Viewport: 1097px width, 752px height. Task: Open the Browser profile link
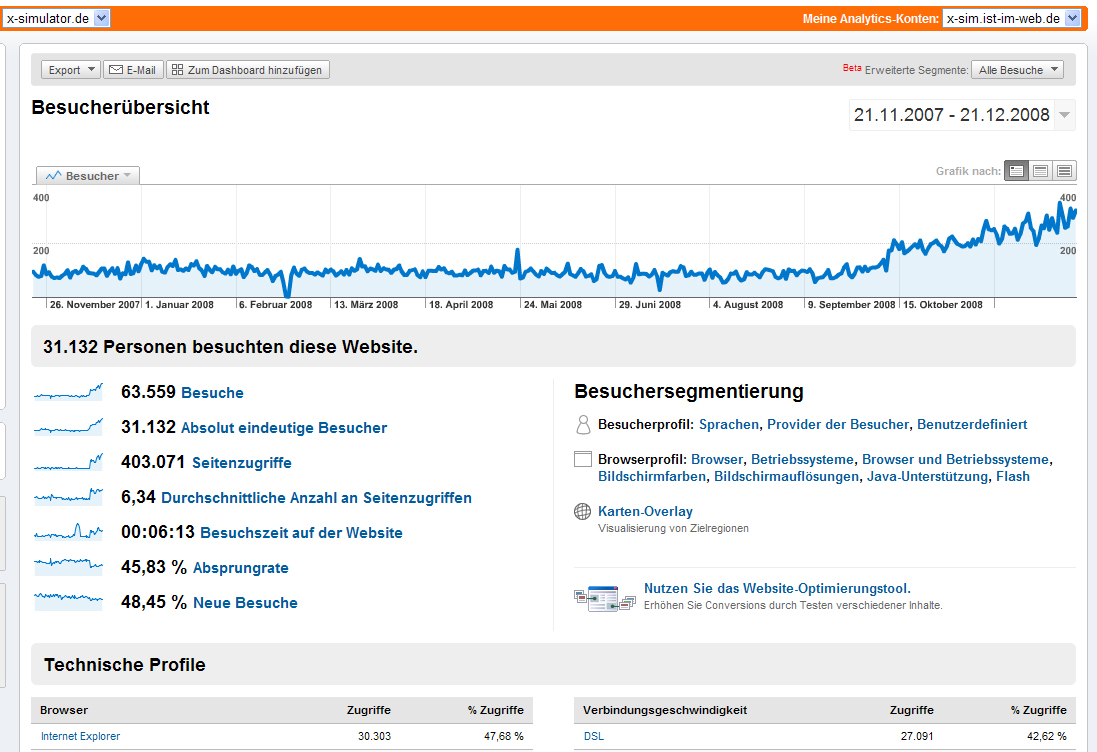click(716, 460)
